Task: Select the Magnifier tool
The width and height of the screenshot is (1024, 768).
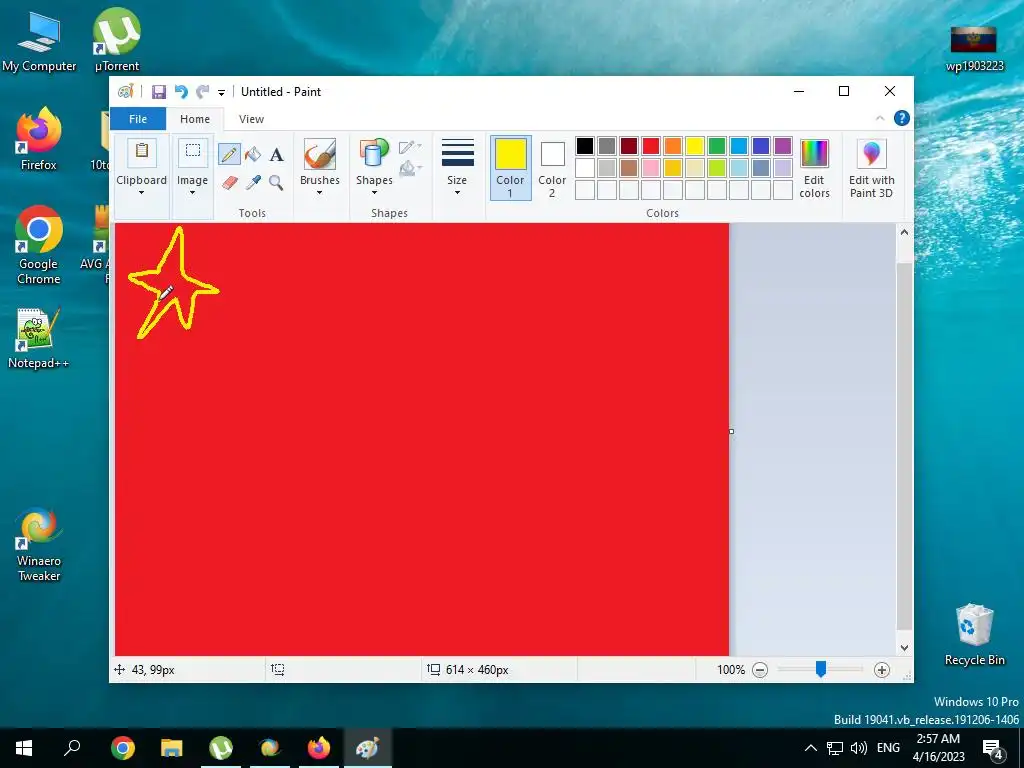Action: click(276, 182)
